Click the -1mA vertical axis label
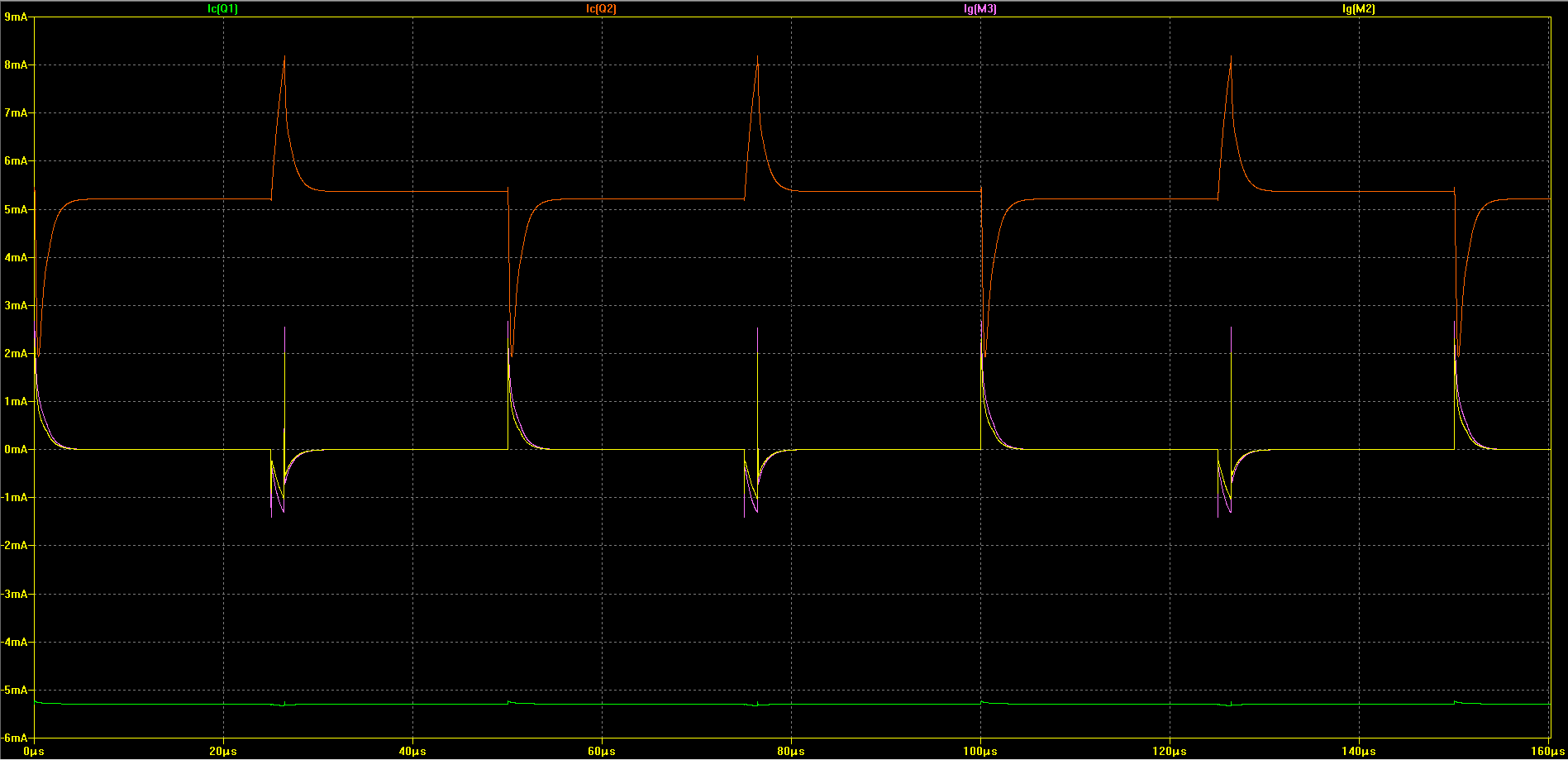 [x=14, y=497]
